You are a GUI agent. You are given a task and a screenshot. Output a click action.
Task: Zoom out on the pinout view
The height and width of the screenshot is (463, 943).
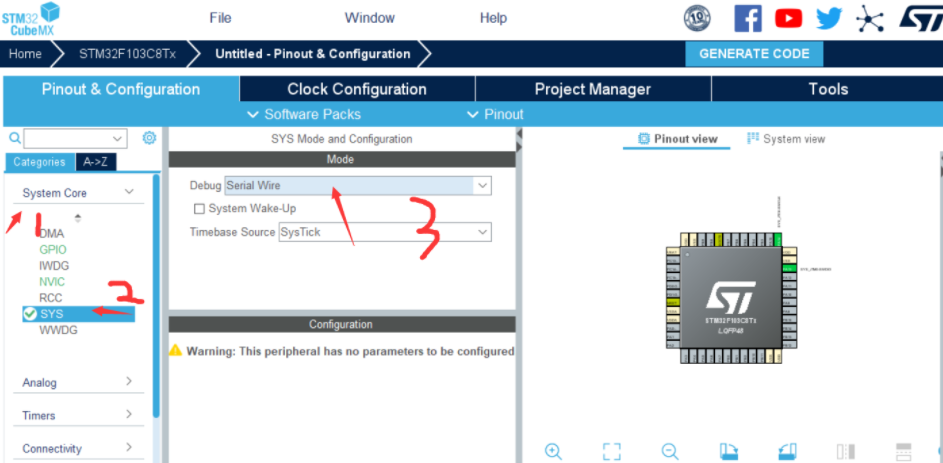[670, 451]
